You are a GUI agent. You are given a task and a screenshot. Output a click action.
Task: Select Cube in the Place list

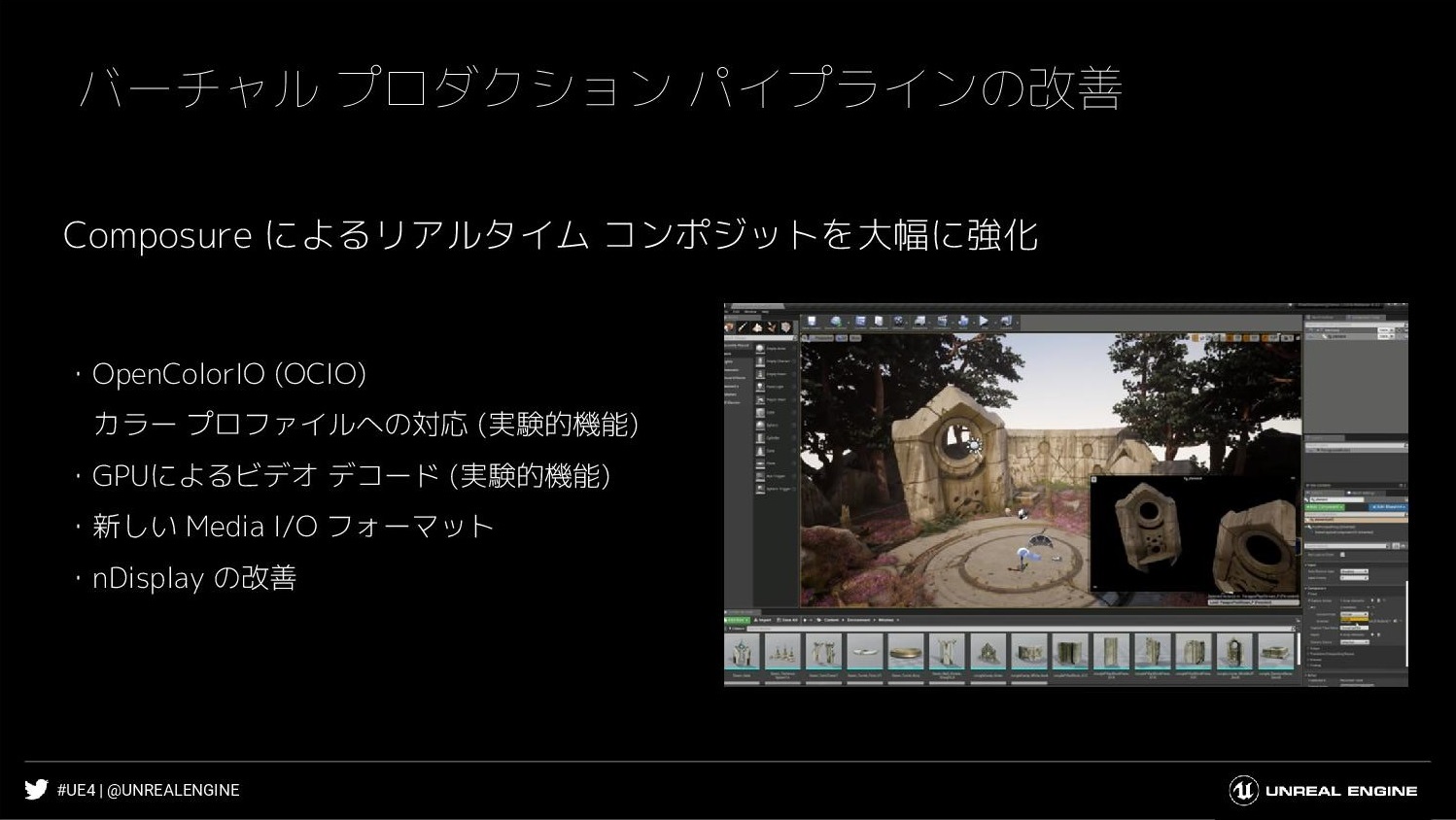[776, 413]
